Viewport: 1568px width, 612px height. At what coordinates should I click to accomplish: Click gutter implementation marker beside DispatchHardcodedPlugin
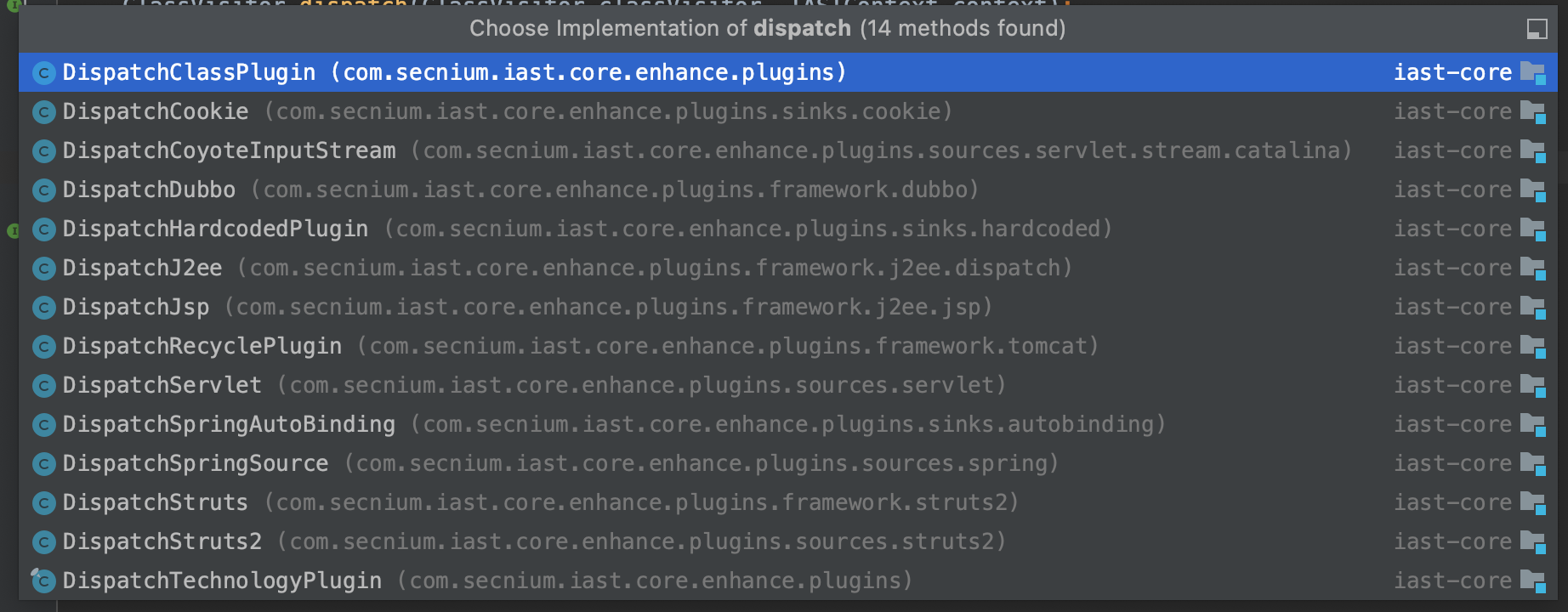tap(12, 230)
